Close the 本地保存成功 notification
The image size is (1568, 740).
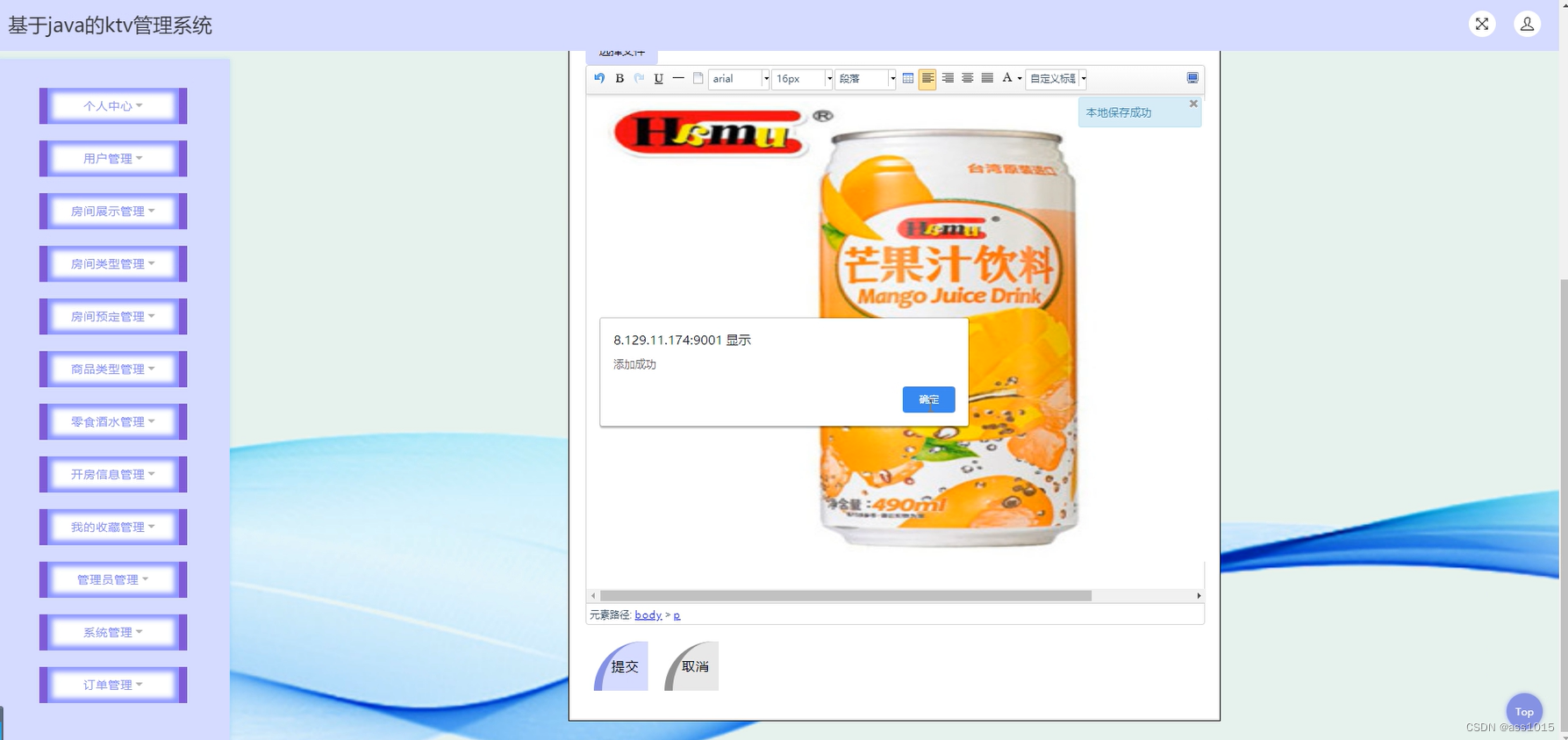click(x=1193, y=104)
